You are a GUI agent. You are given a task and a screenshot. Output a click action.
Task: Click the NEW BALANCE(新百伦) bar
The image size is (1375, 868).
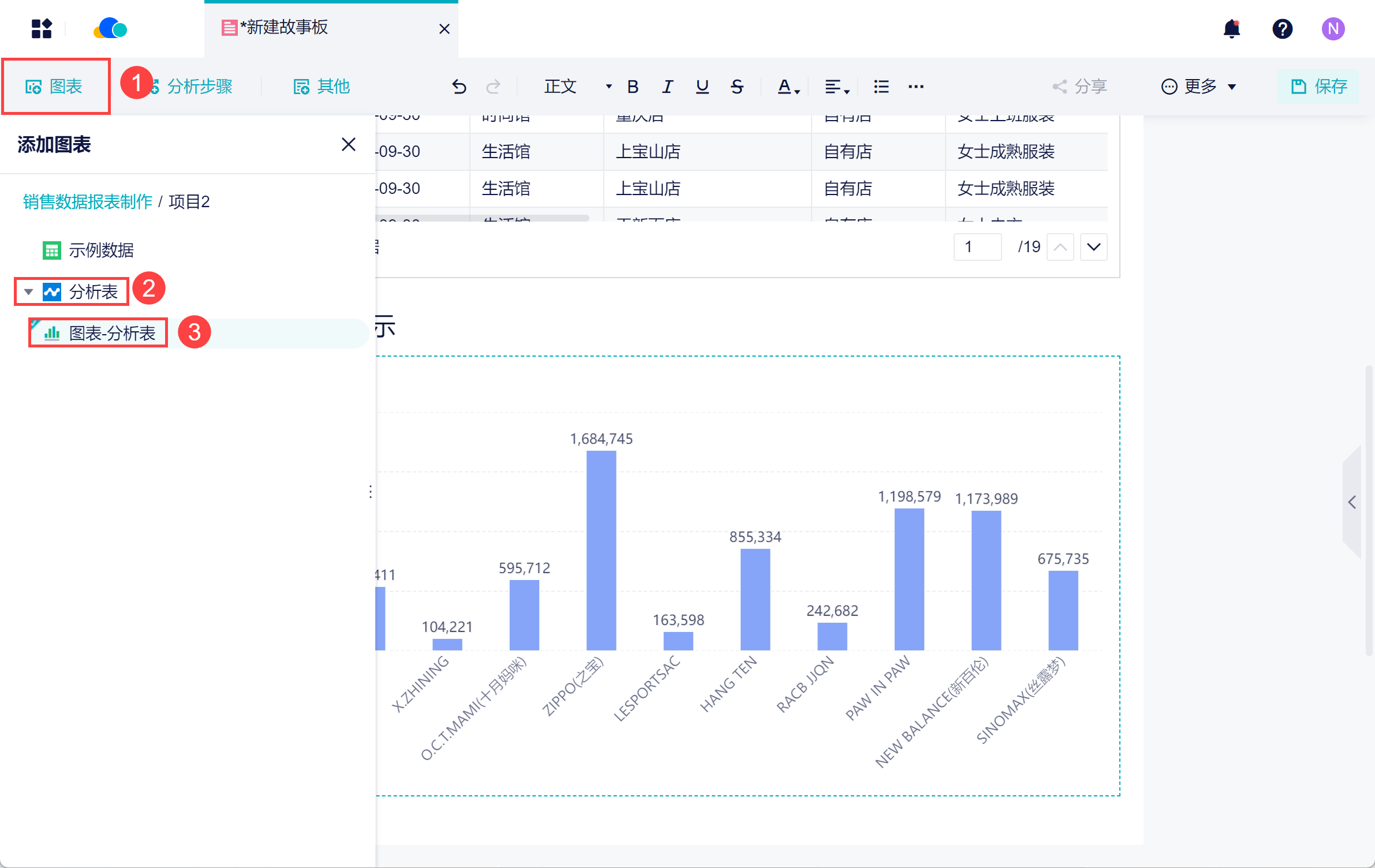click(x=986, y=581)
